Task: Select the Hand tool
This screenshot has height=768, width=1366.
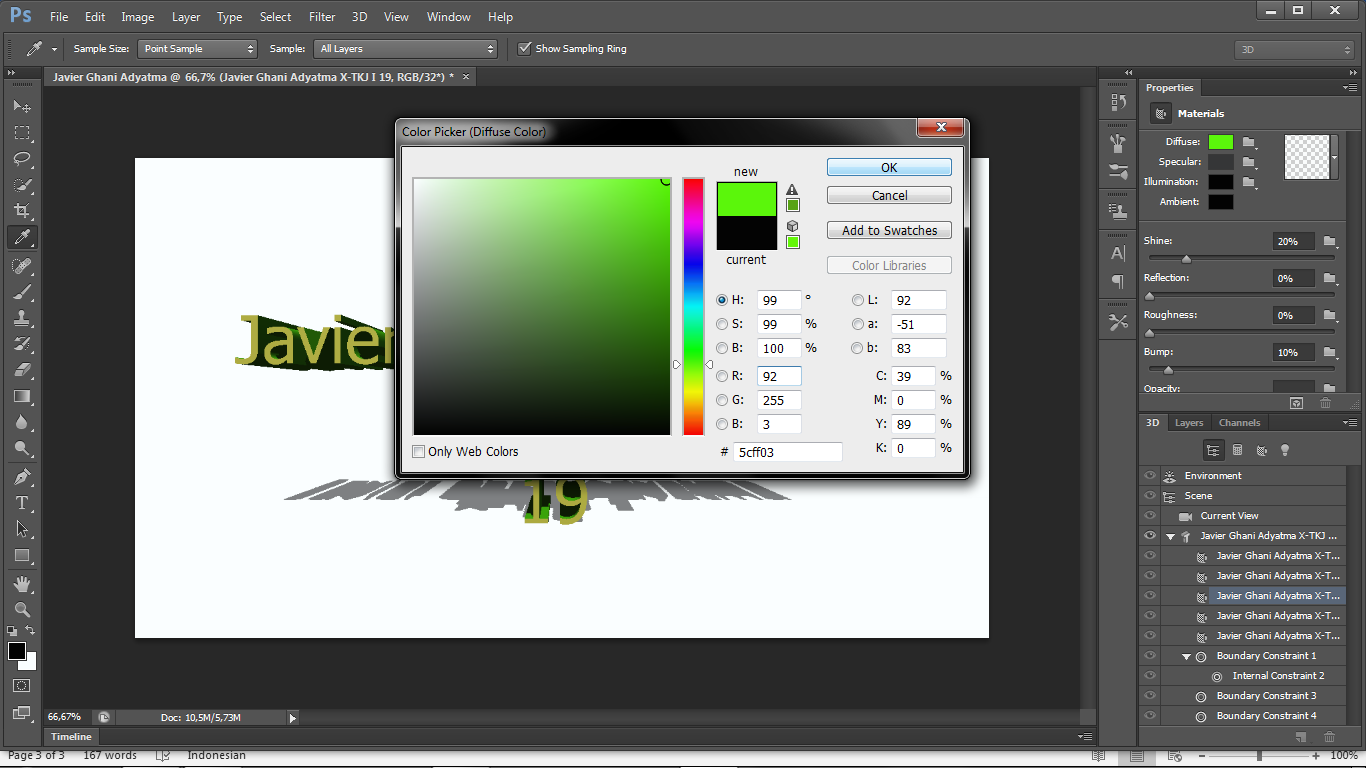Action: click(x=21, y=583)
